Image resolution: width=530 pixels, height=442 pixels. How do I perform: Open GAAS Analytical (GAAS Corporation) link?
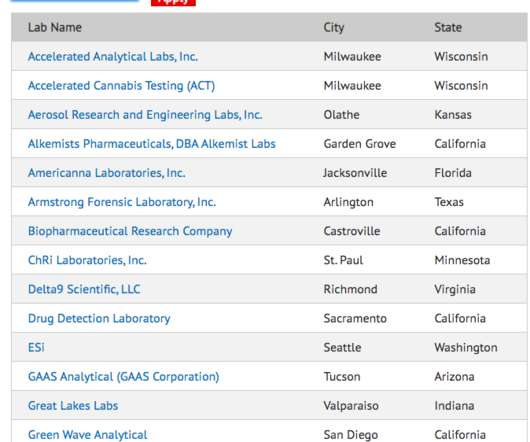point(124,376)
